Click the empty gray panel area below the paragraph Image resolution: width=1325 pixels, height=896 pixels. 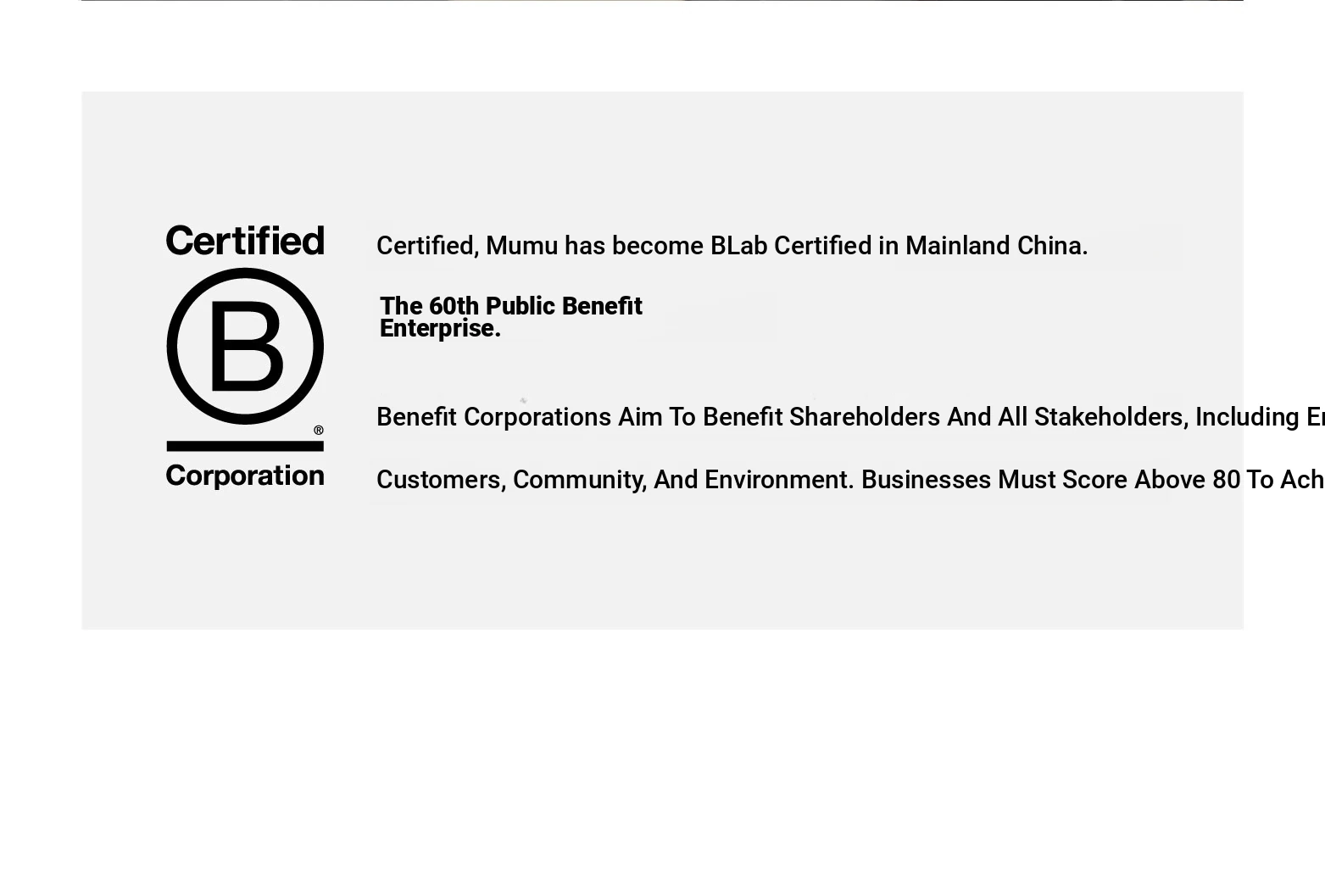pyautogui.click(x=662, y=568)
